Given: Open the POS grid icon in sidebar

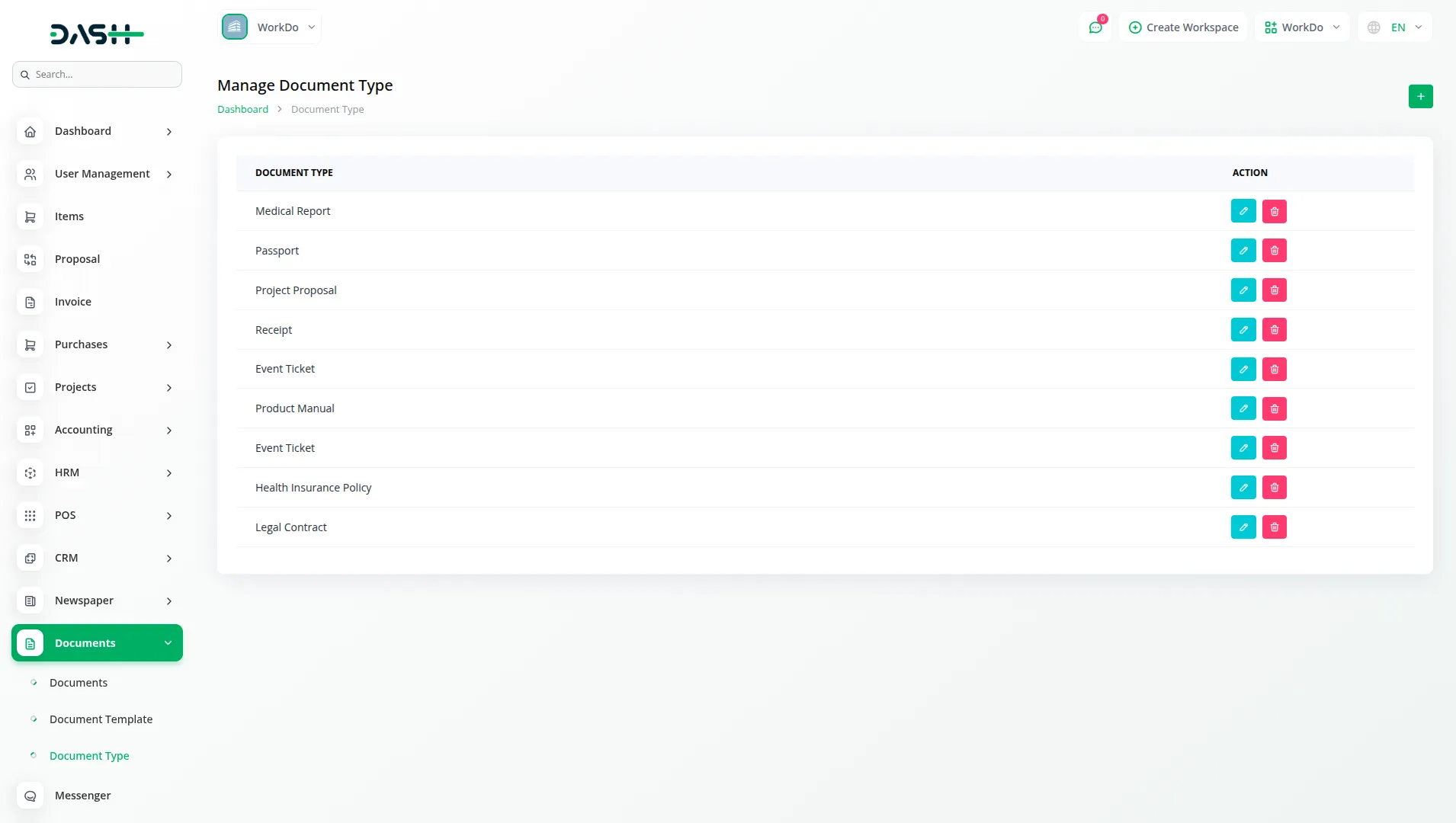Looking at the screenshot, I should click(x=30, y=515).
